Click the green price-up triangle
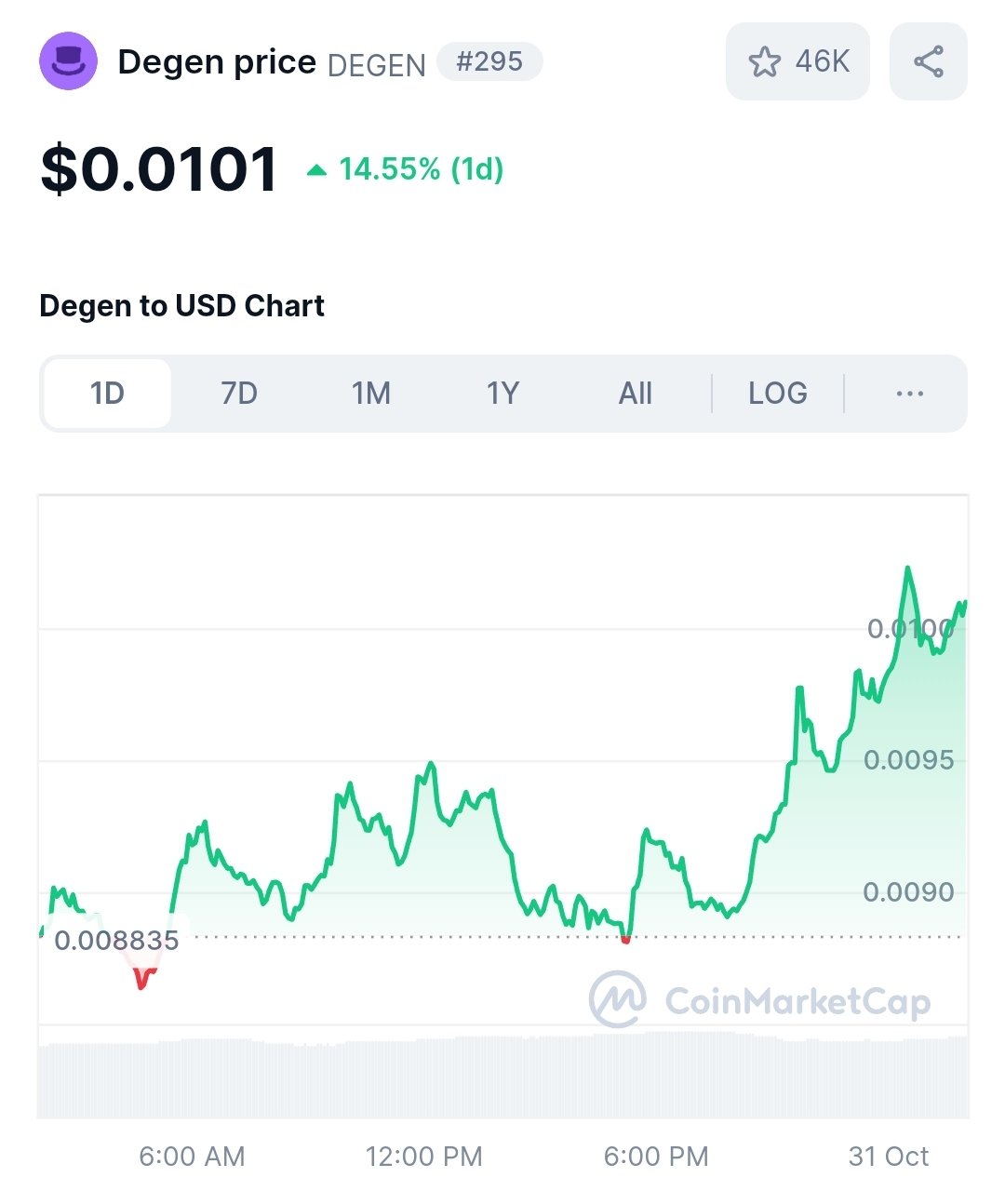 tap(316, 169)
